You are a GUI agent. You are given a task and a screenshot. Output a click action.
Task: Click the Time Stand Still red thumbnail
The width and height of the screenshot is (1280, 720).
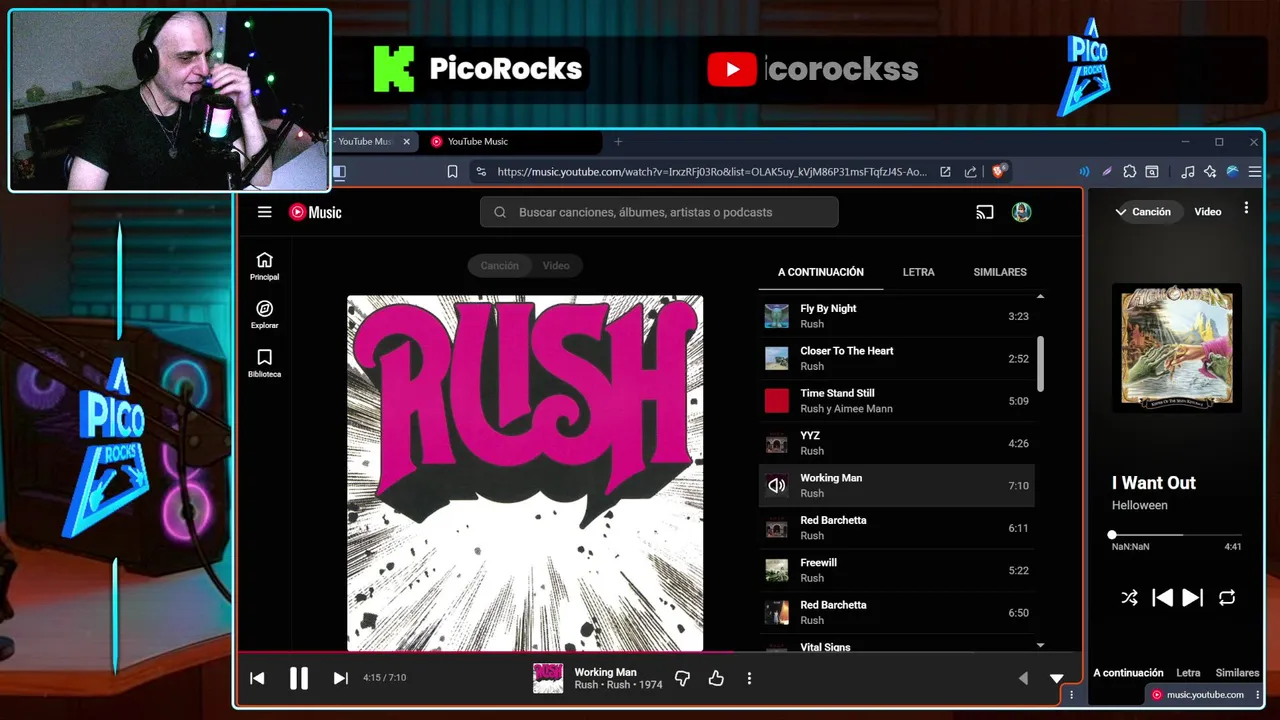click(777, 401)
